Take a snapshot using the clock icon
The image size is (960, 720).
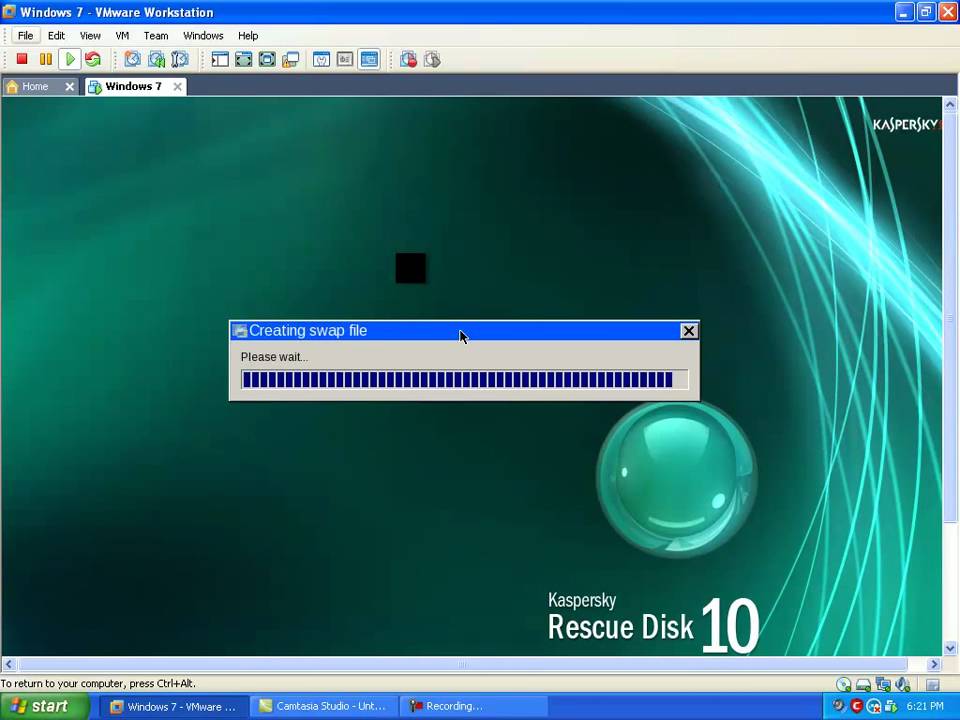(x=132, y=59)
